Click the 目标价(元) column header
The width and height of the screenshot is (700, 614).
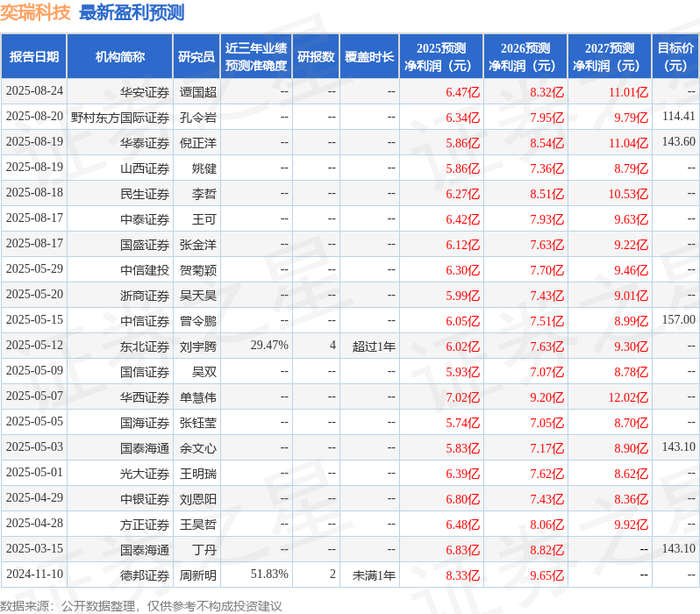pyautogui.click(x=676, y=57)
